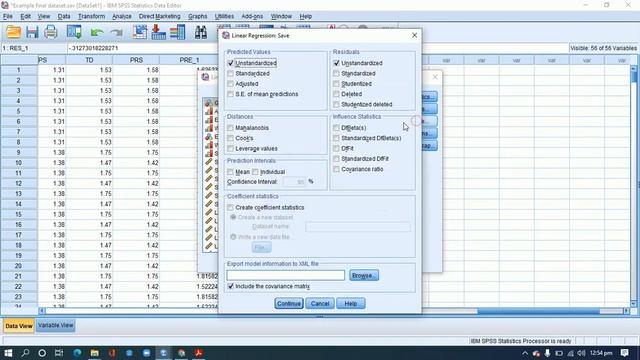Switch to Data View tab
Screen dimensions: 640x360
[x=19, y=326]
